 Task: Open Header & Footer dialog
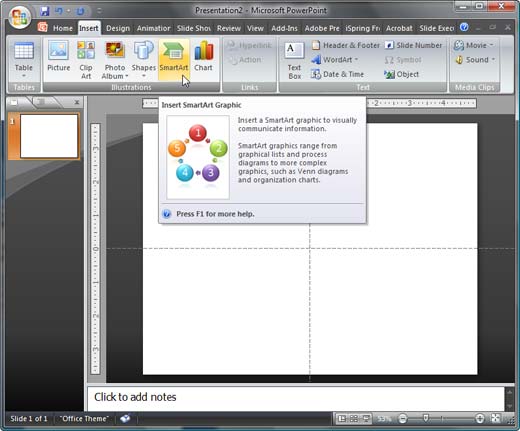point(346,45)
